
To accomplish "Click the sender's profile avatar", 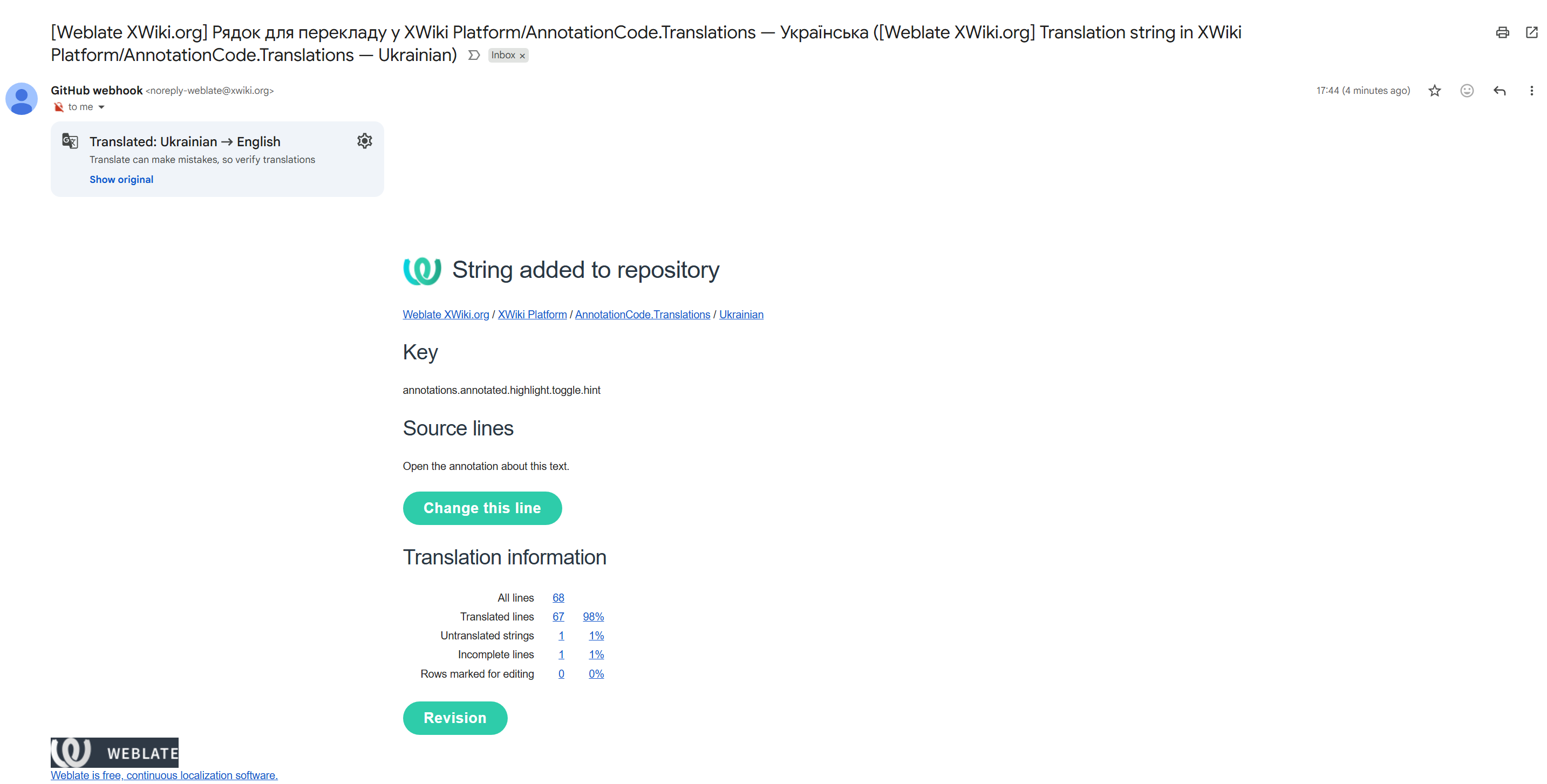I will (x=22, y=98).
